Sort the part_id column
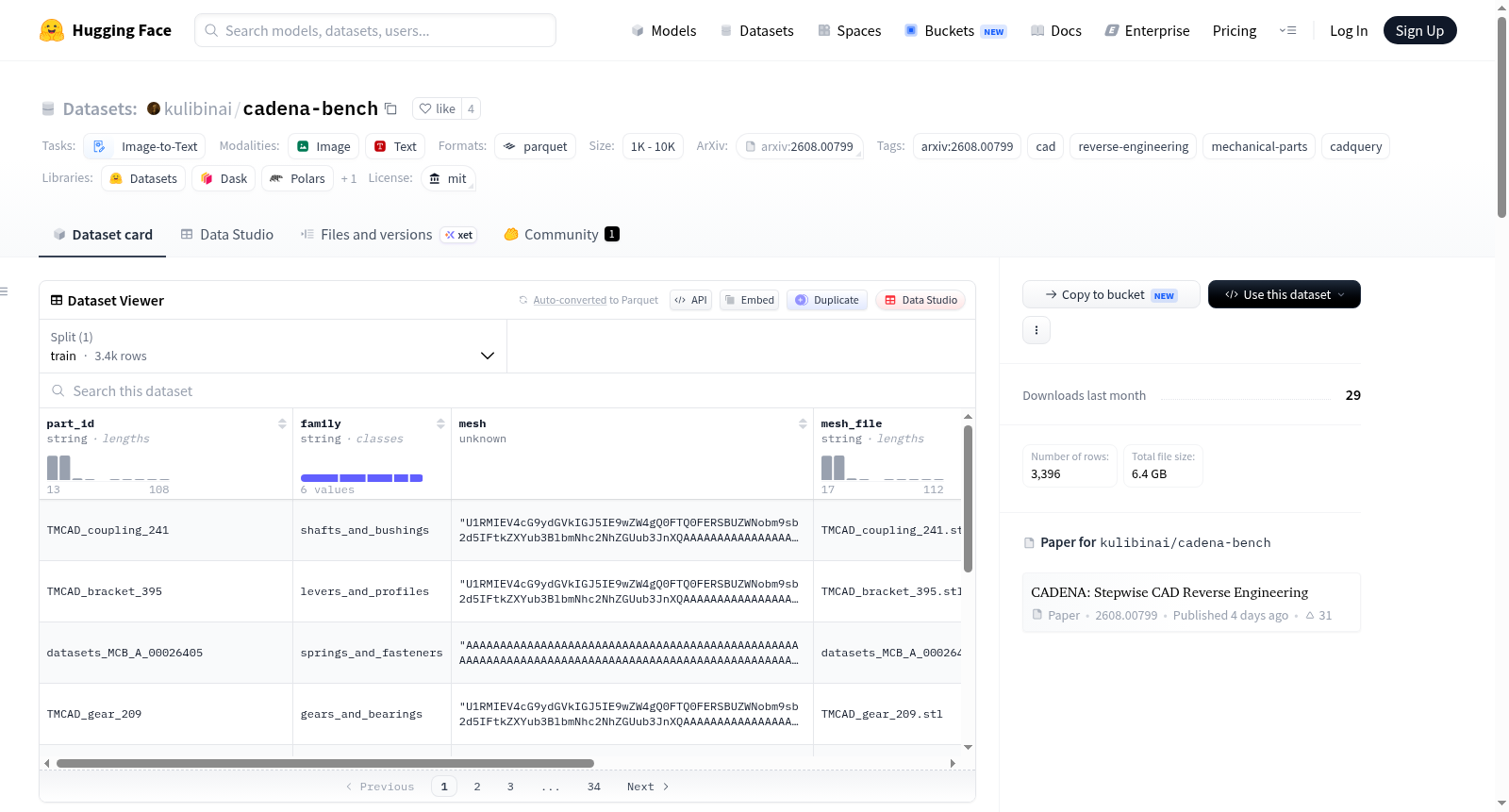The image size is (1509, 812). [282, 423]
